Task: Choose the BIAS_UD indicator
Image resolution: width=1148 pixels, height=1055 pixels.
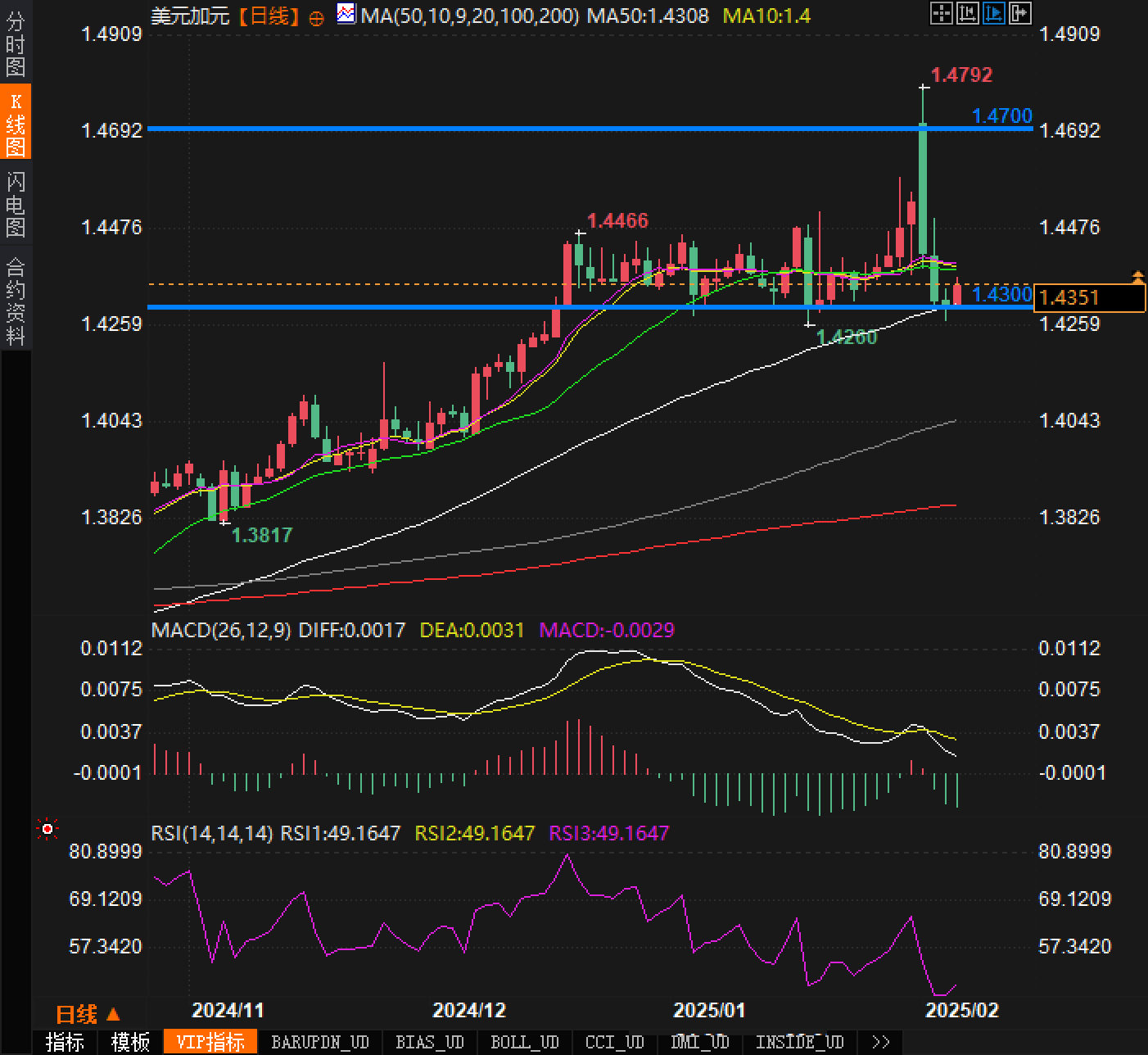Action: coord(430,1042)
